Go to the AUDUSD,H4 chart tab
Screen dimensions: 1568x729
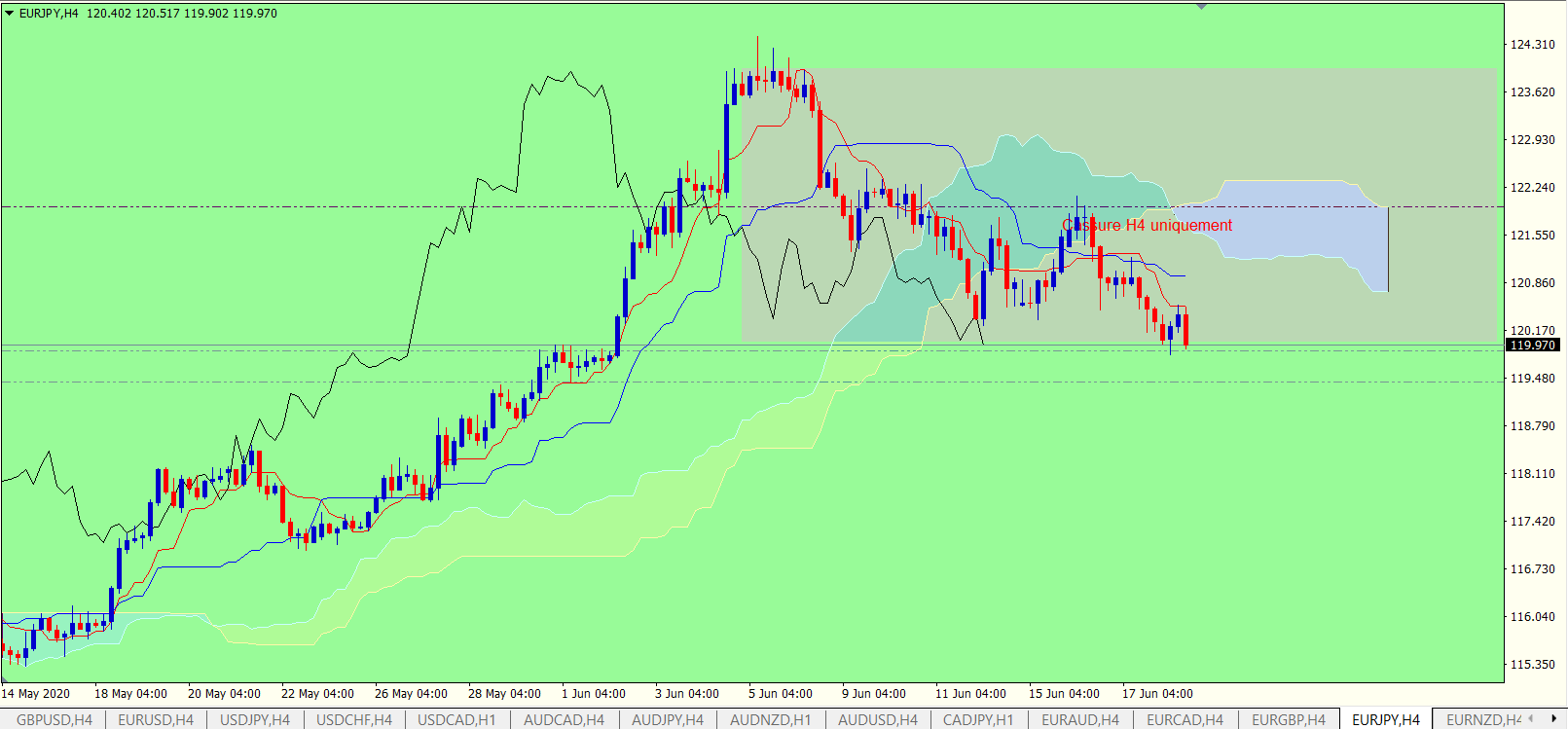(878, 720)
